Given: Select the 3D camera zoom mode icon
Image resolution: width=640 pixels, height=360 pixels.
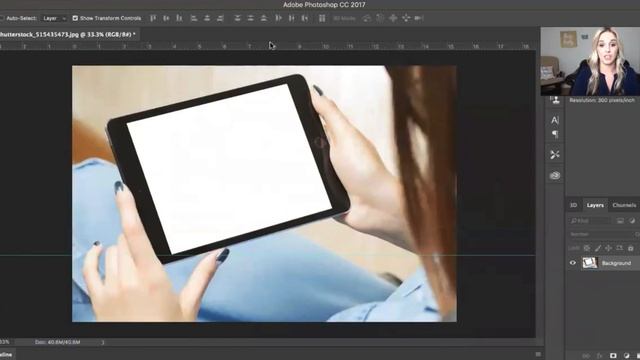Looking at the screenshot, I should tap(419, 18).
